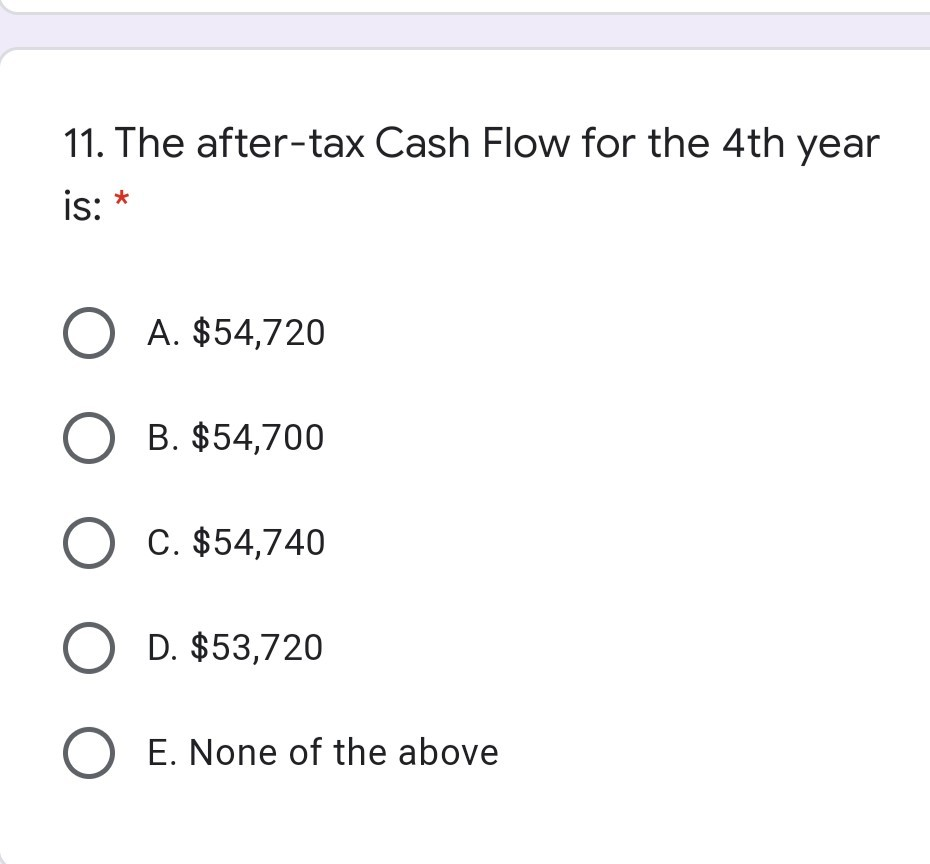This screenshot has width=930, height=864.
Task: Click the red required asterisk
Action: tap(122, 198)
